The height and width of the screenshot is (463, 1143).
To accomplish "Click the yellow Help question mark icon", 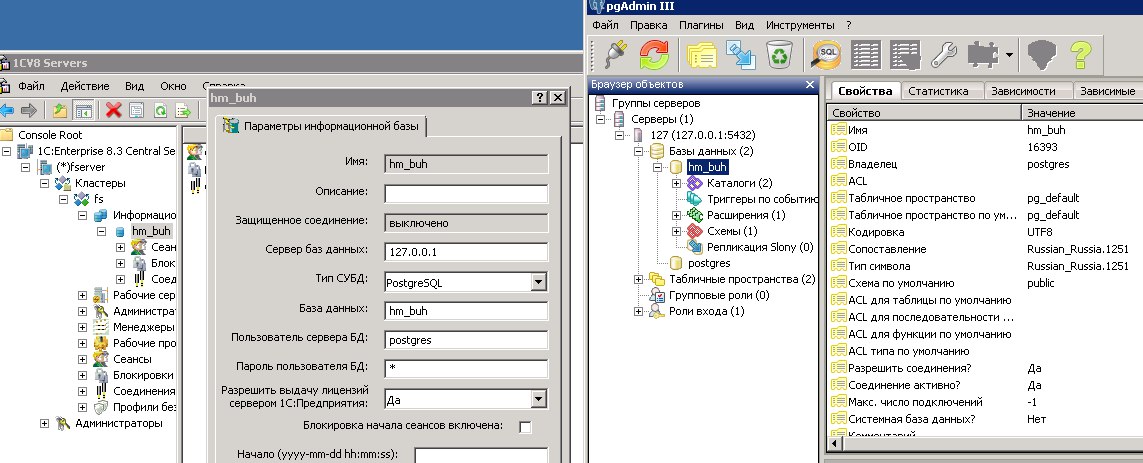I will click(1080, 55).
